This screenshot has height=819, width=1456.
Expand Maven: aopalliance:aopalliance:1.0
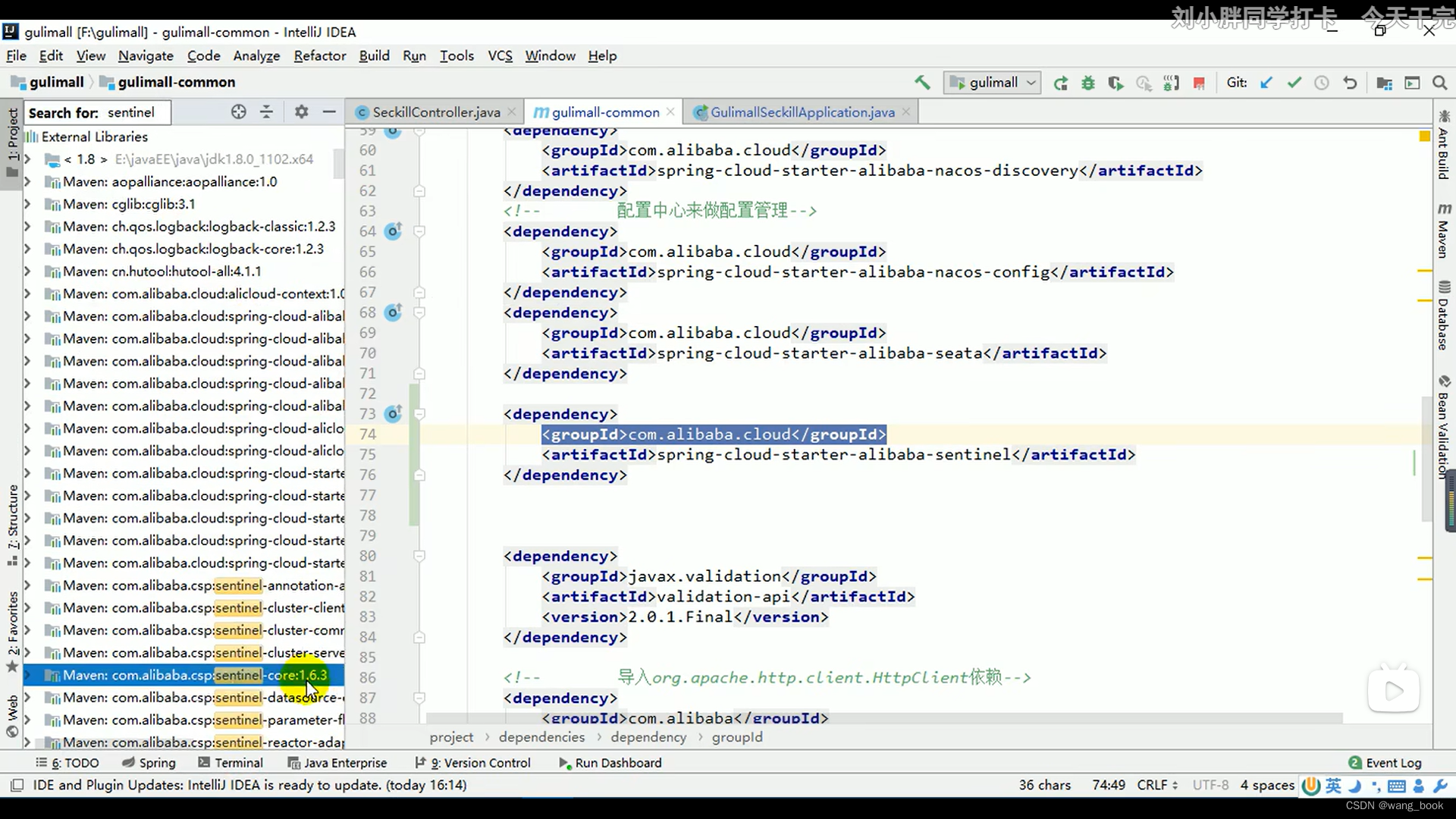[x=27, y=182]
